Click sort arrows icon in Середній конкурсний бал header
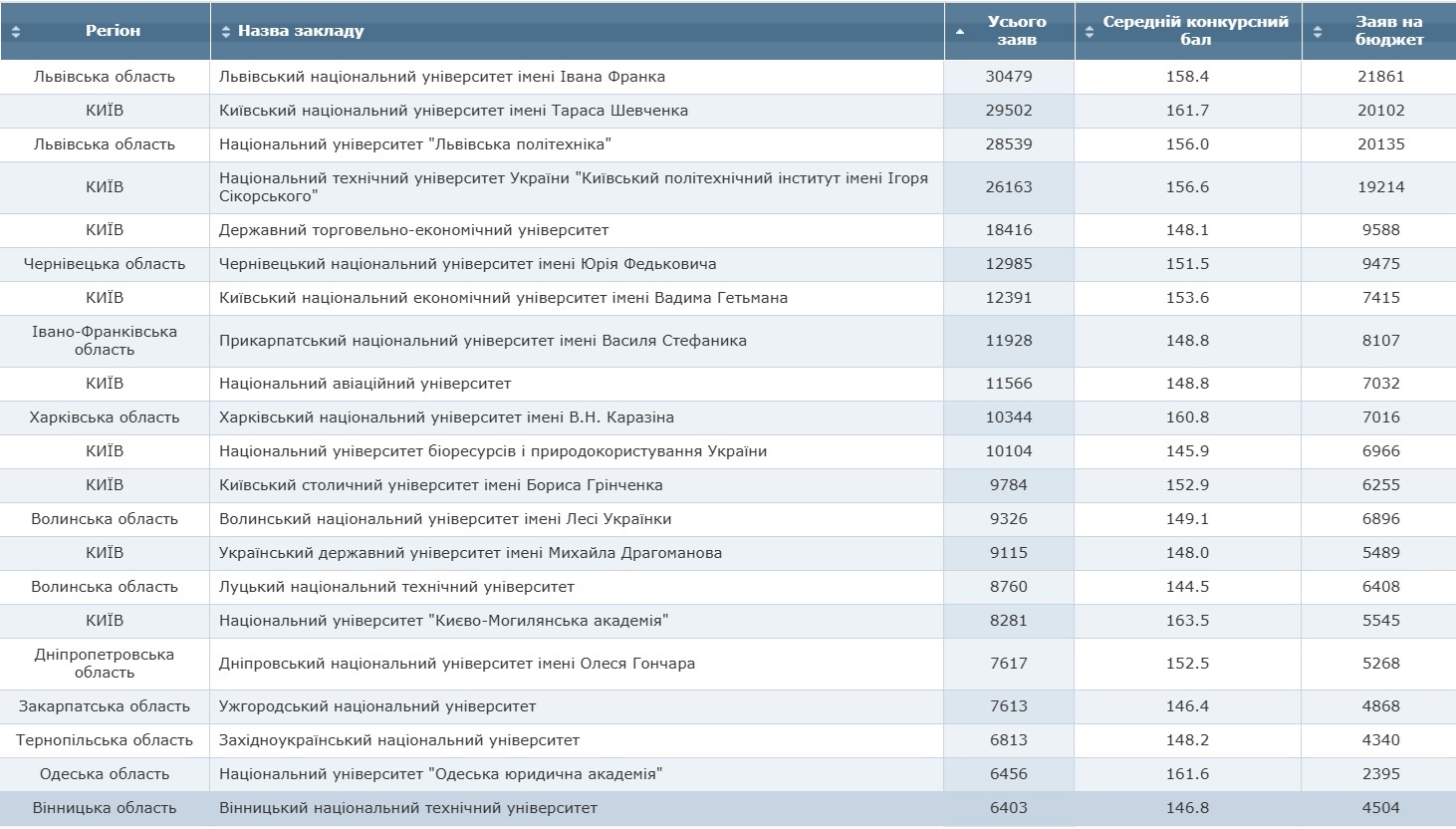Viewport: 1456px width, 829px height. (x=1090, y=32)
